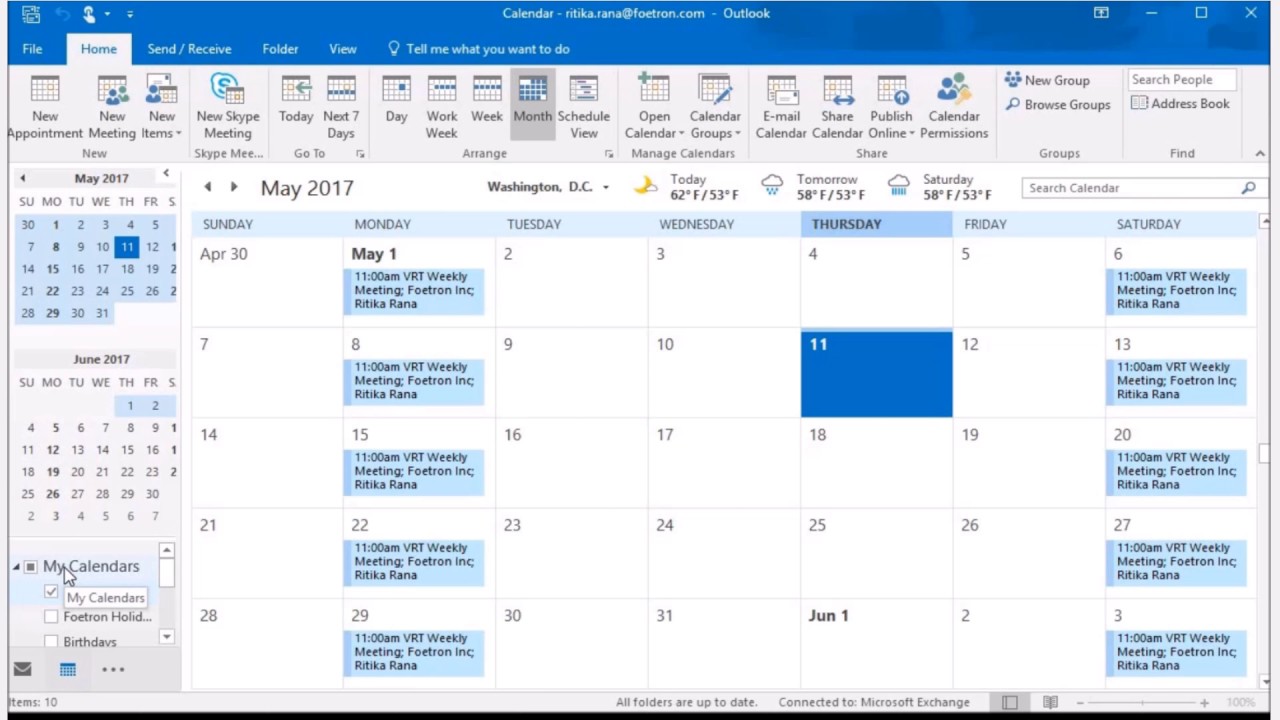
Task: Select the Home tab
Action: point(98,49)
